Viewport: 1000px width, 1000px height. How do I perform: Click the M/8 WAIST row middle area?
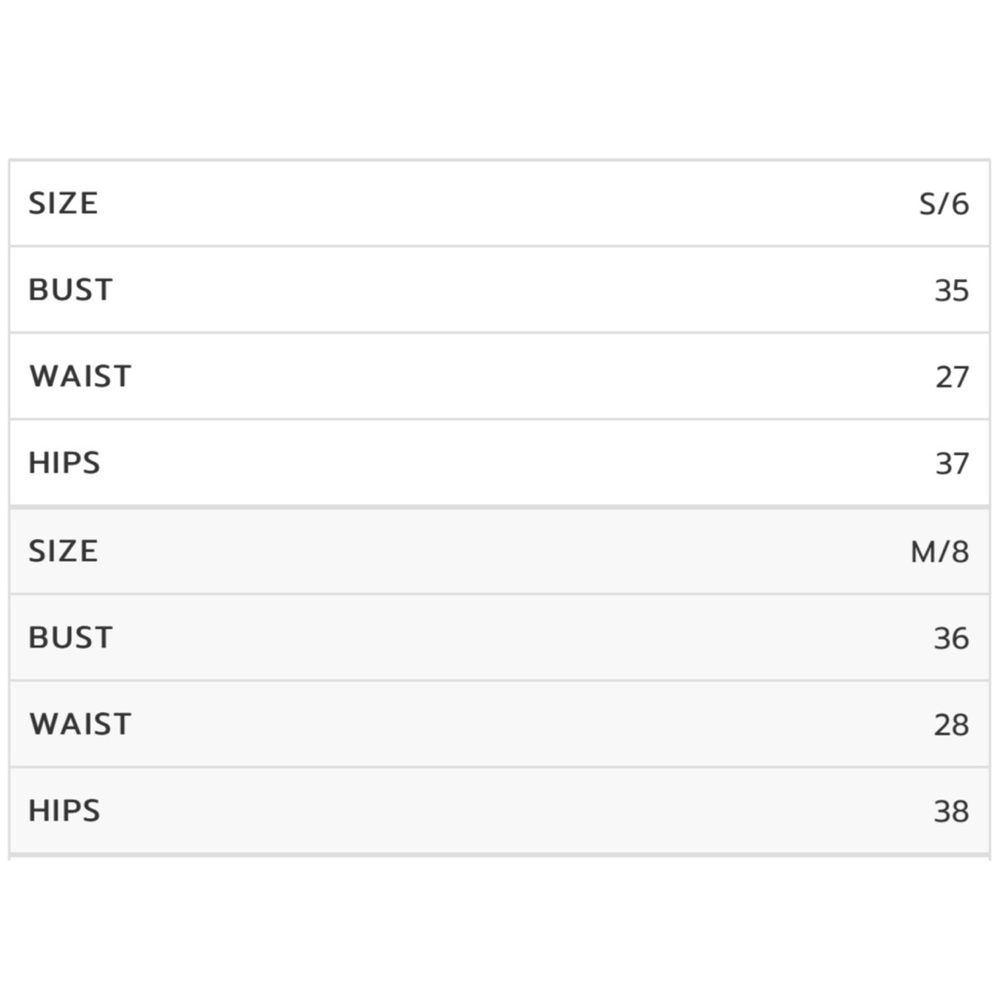[499, 724]
